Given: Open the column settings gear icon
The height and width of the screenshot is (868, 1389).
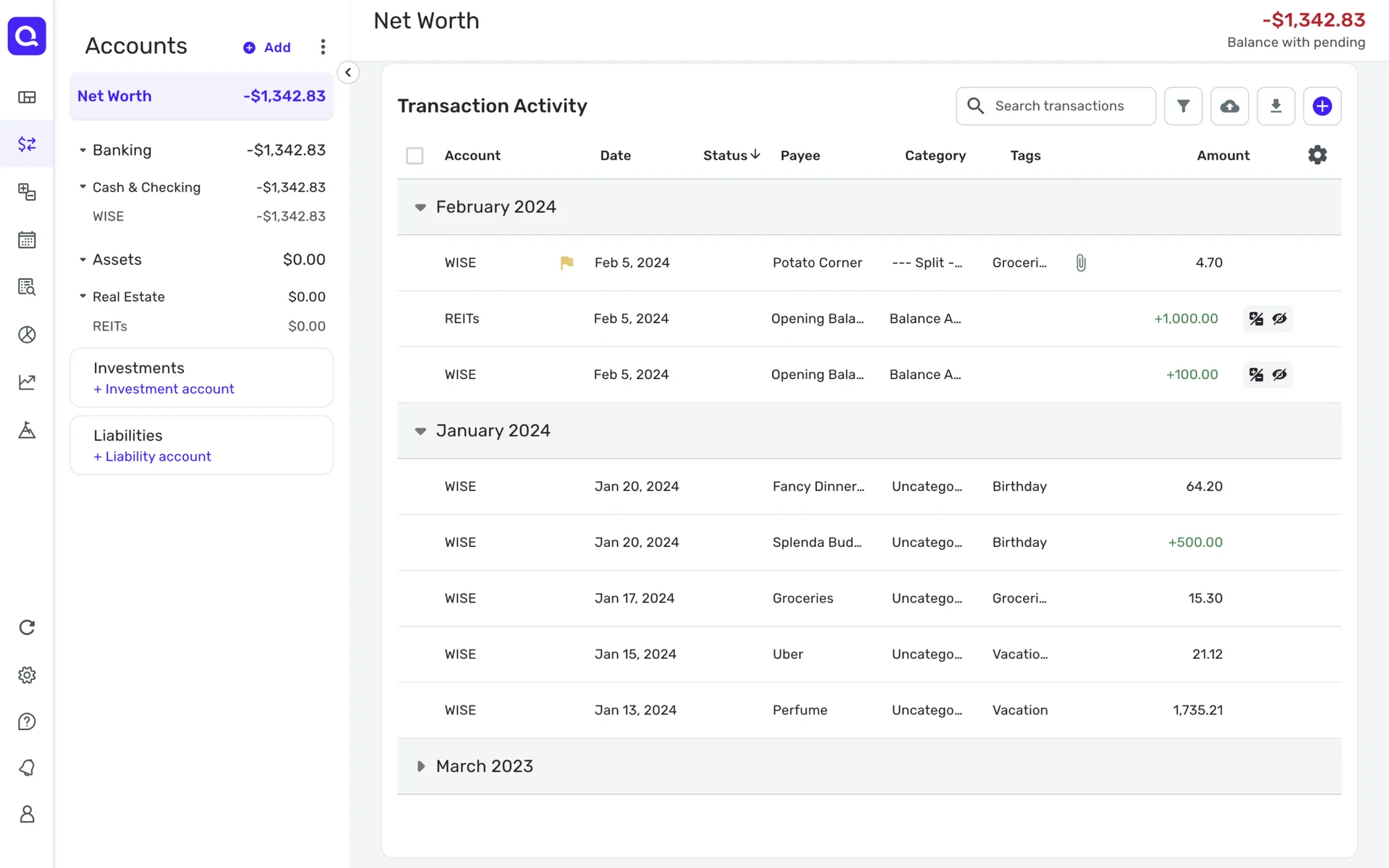Looking at the screenshot, I should [x=1317, y=155].
